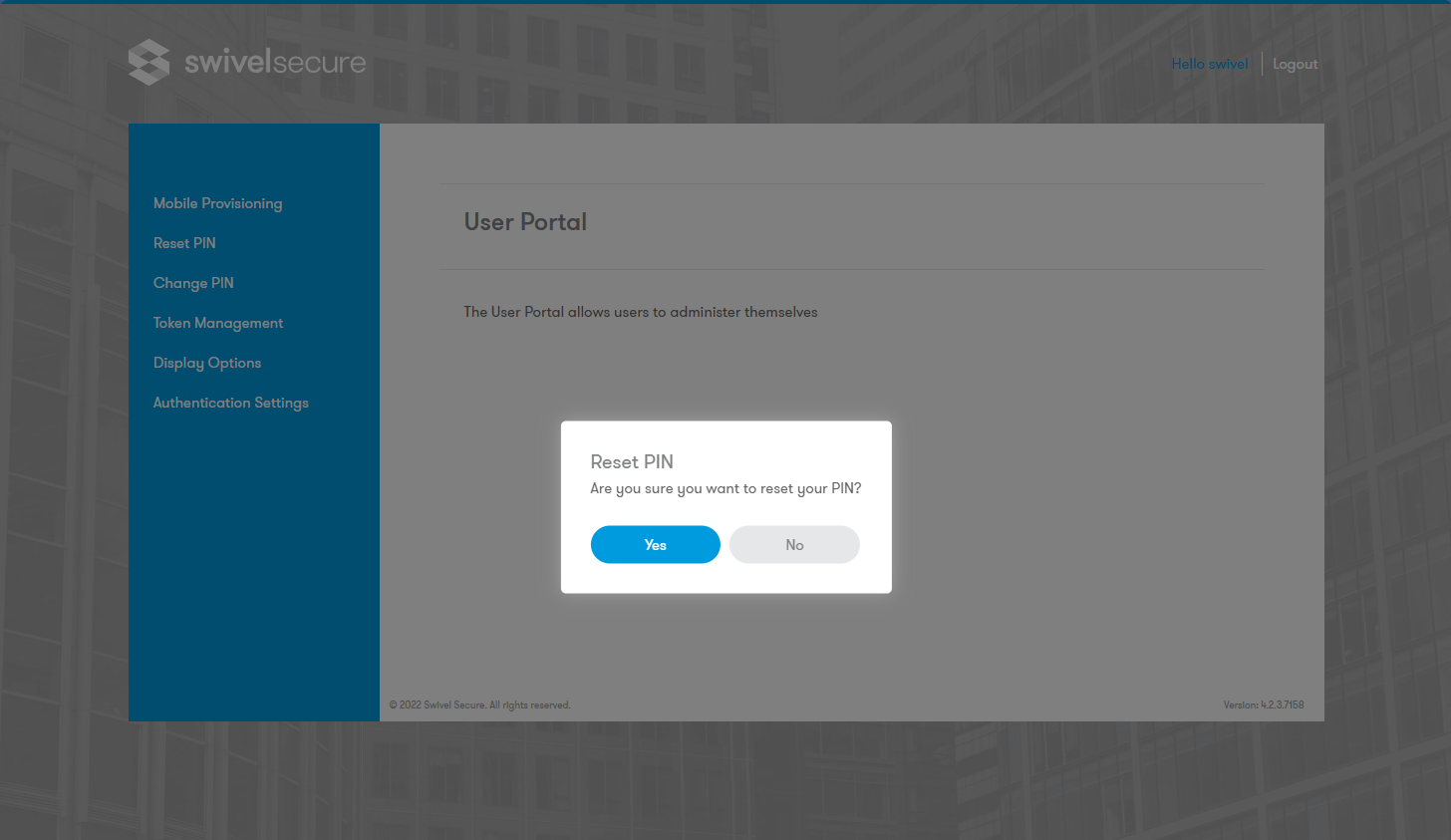Select Display Options from the sidebar
1451x840 pixels.
[207, 363]
